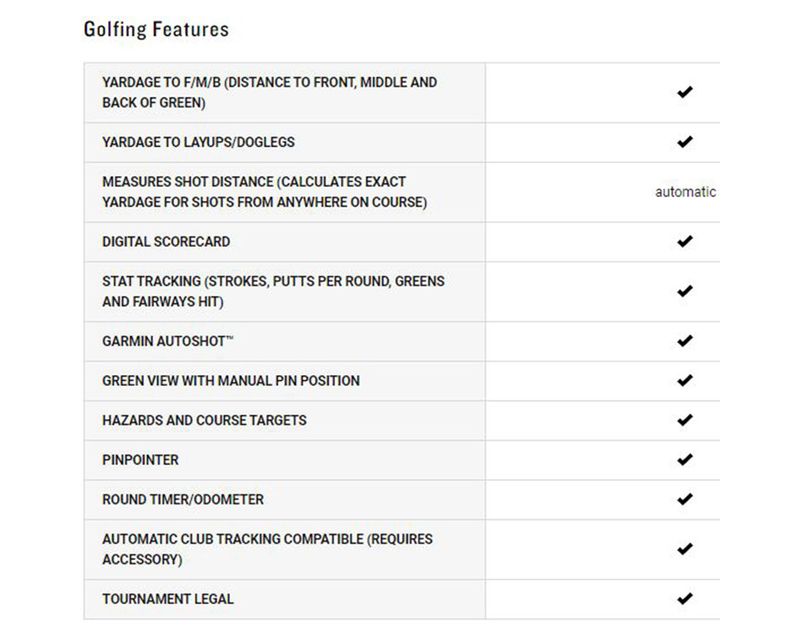This screenshot has width=800, height=640.
Task: Click the Tournament Legal label text
Action: click(168, 599)
